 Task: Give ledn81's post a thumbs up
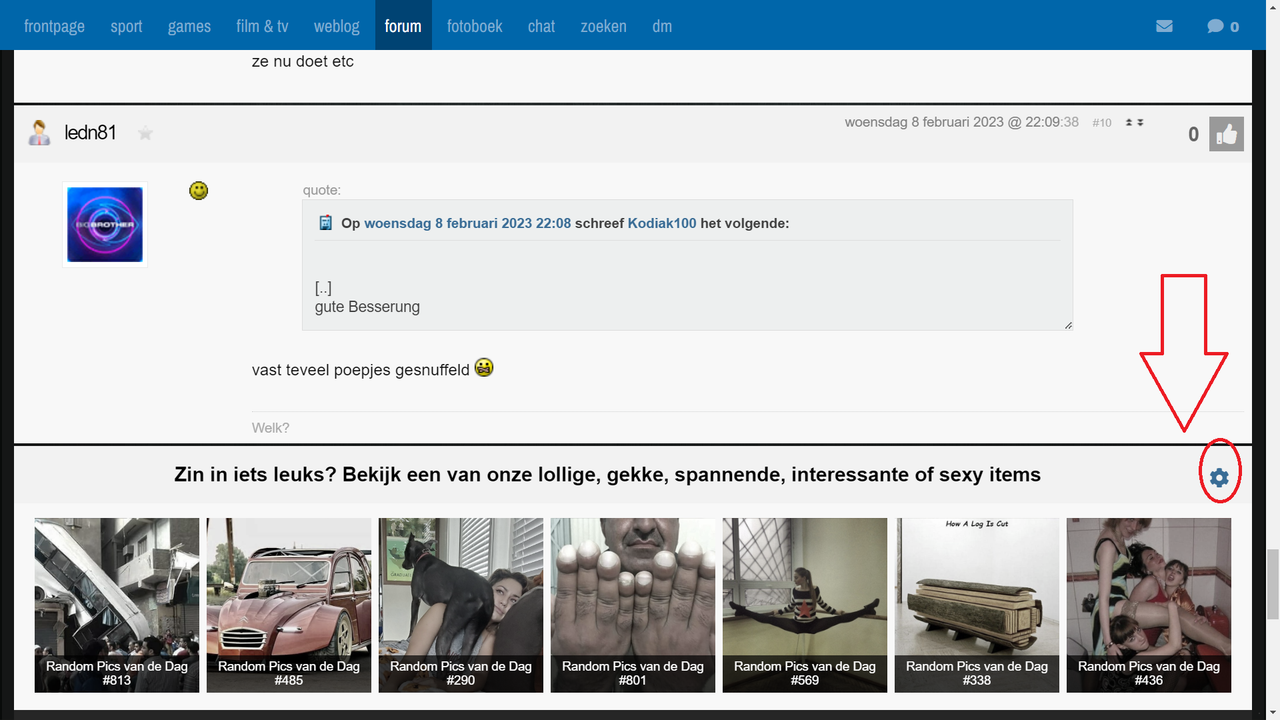(1227, 134)
